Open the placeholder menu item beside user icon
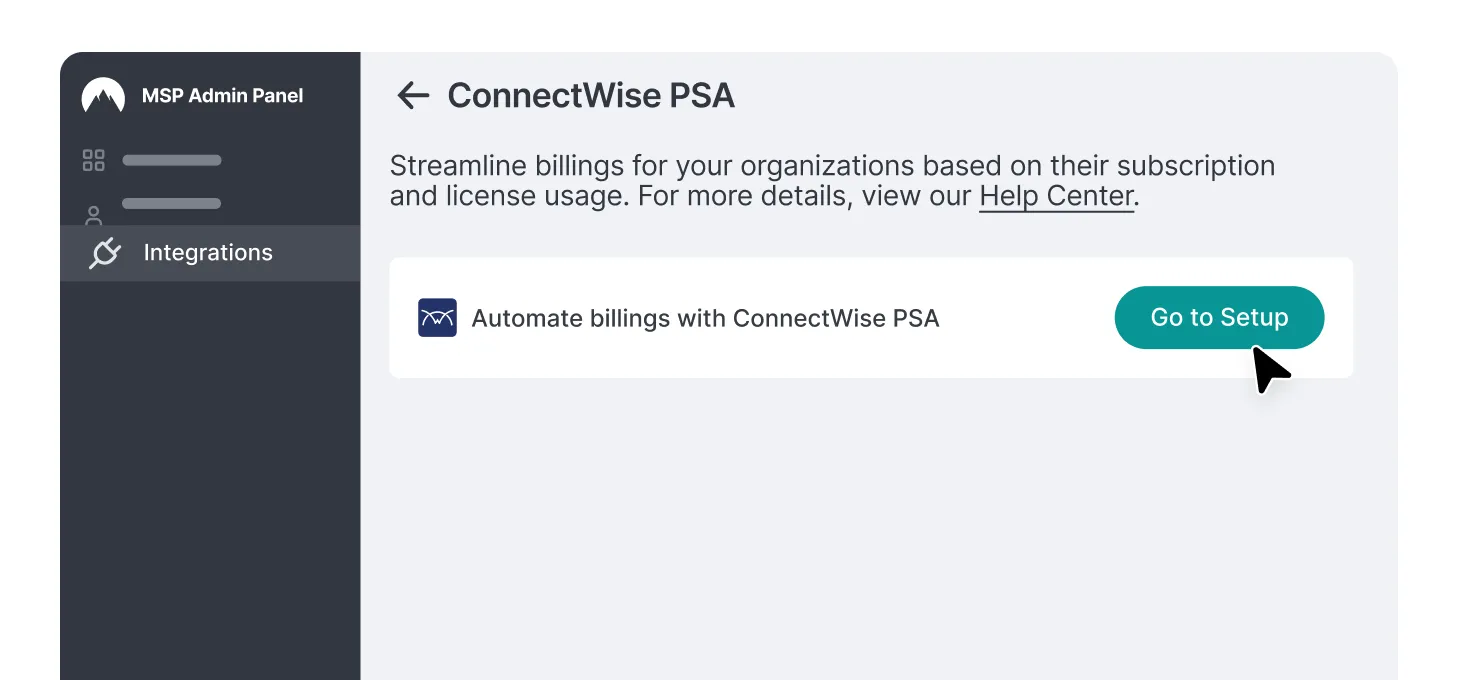This screenshot has height=680, width=1460. point(172,204)
